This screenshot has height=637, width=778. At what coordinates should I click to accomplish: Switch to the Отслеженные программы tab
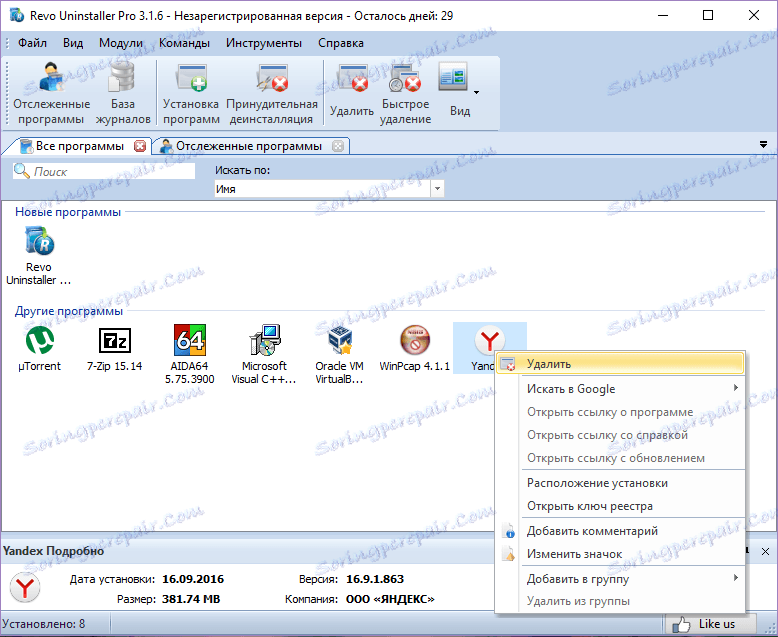pyautogui.click(x=248, y=146)
